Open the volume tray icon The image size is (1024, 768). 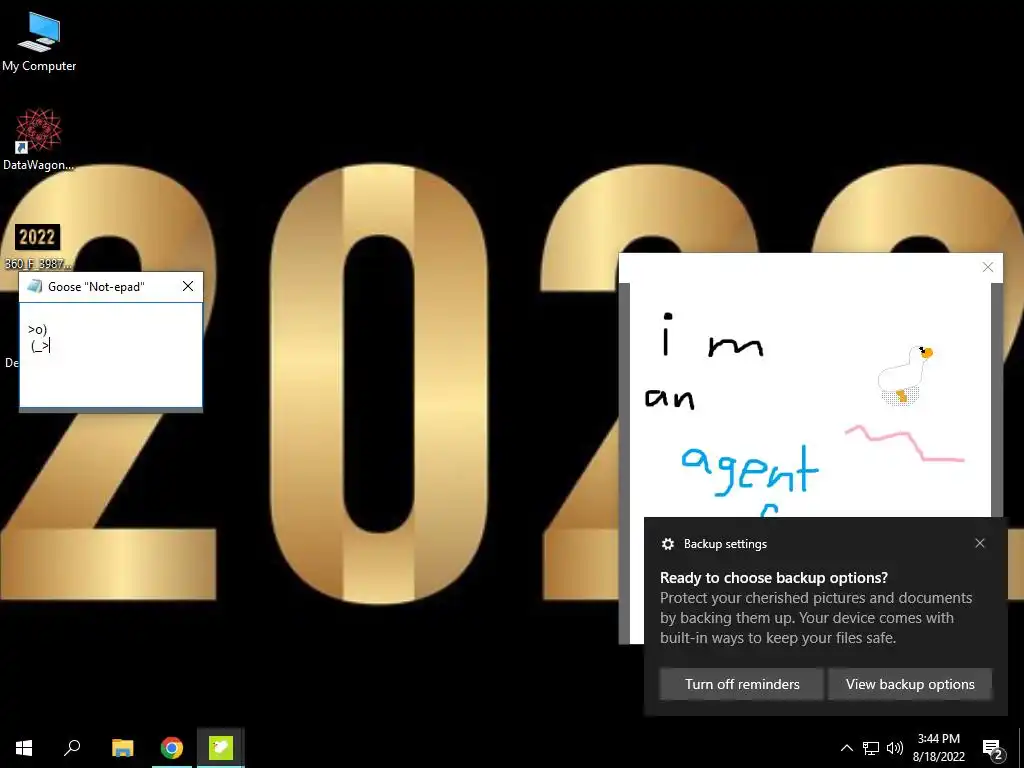[895, 748]
